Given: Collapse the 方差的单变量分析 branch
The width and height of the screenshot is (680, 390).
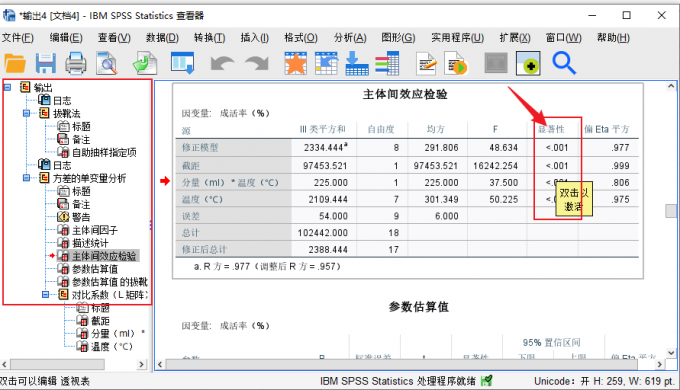Looking at the screenshot, I should click(26, 178).
